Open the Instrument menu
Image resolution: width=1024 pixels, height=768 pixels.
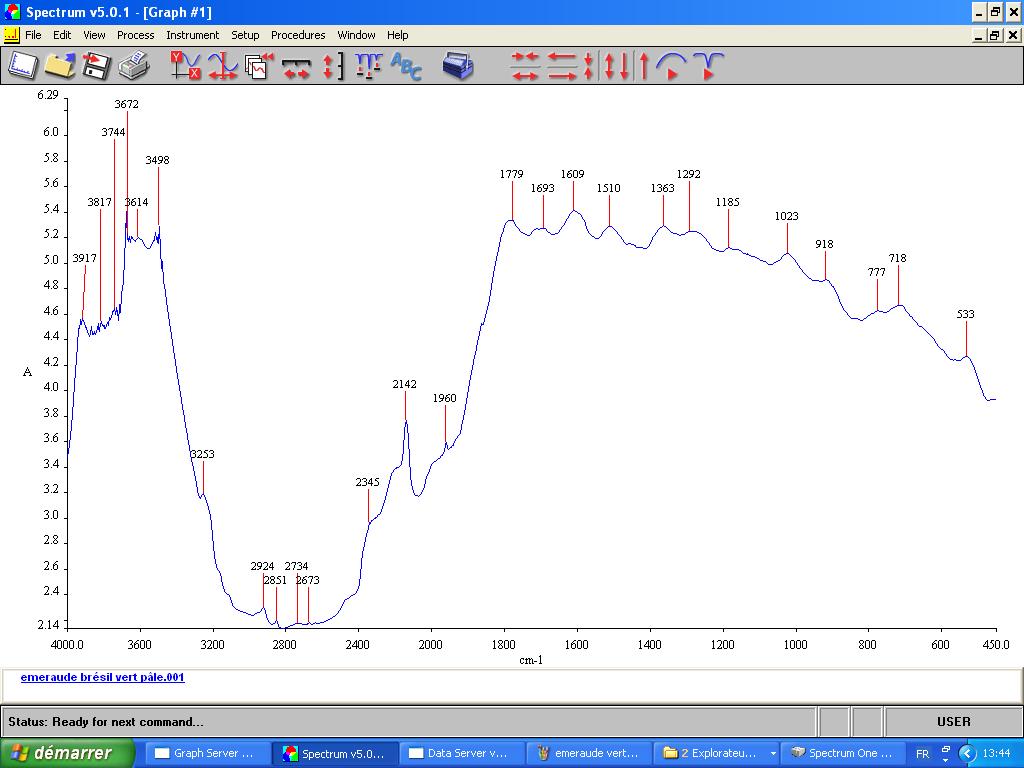pyautogui.click(x=192, y=35)
